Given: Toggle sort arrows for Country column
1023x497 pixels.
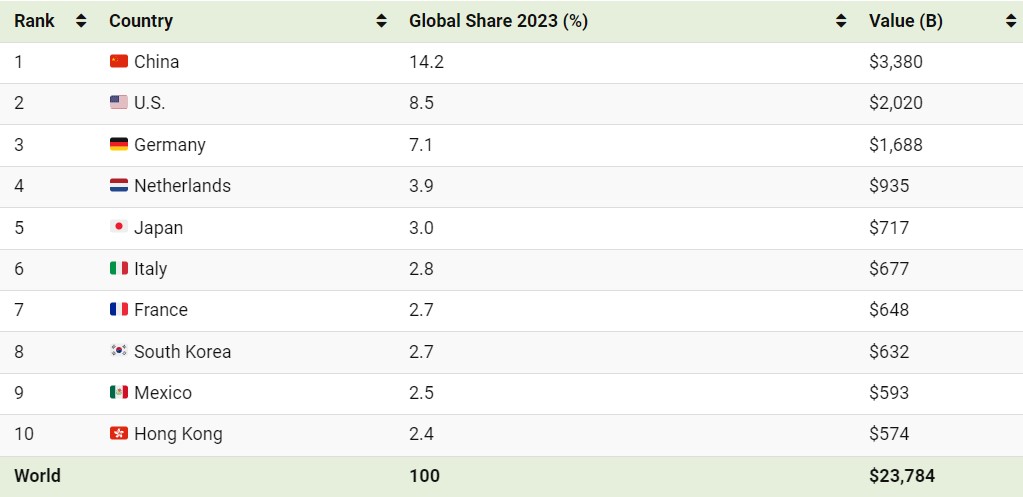Looking at the screenshot, I should point(381,21).
